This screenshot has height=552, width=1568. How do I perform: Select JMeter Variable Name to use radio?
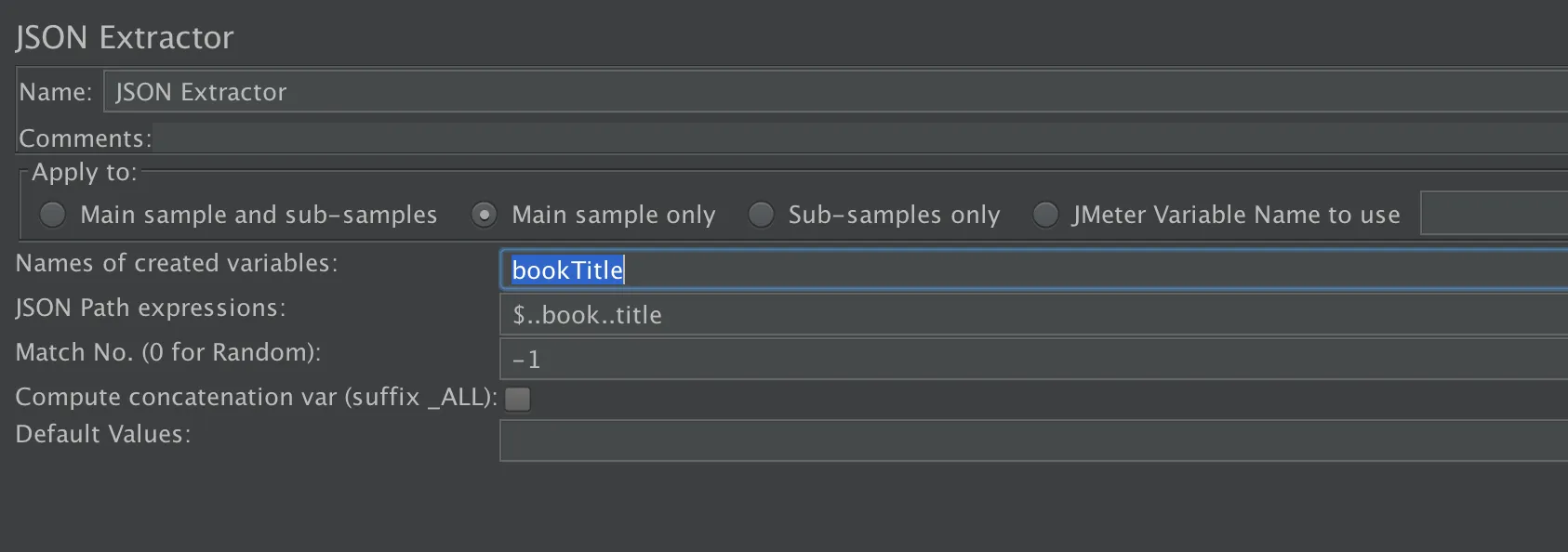tap(1045, 215)
